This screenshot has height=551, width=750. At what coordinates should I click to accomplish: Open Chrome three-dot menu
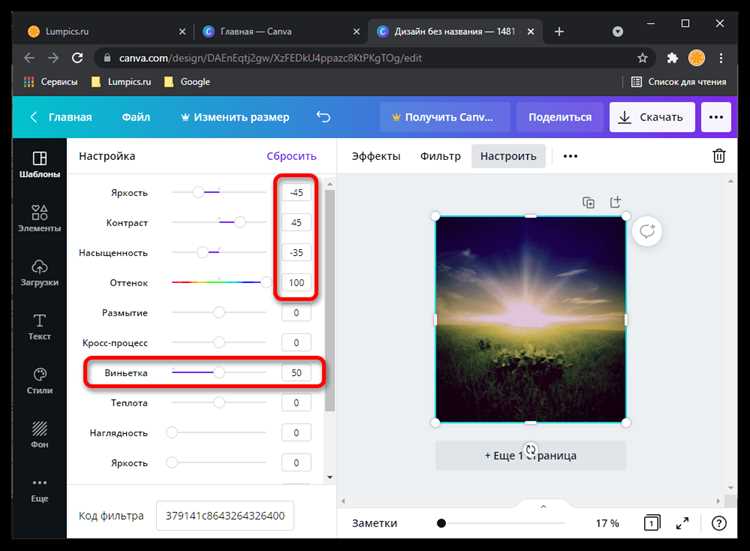coord(721,58)
